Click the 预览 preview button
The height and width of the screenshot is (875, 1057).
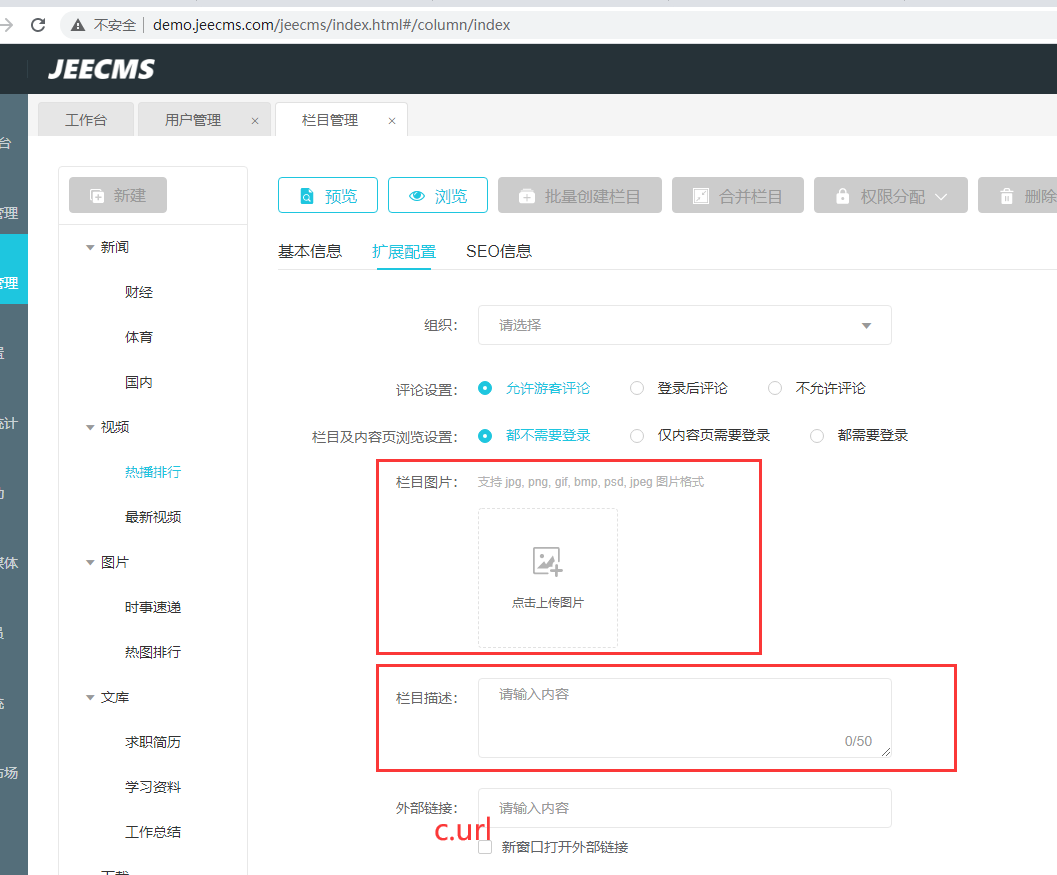(328, 196)
